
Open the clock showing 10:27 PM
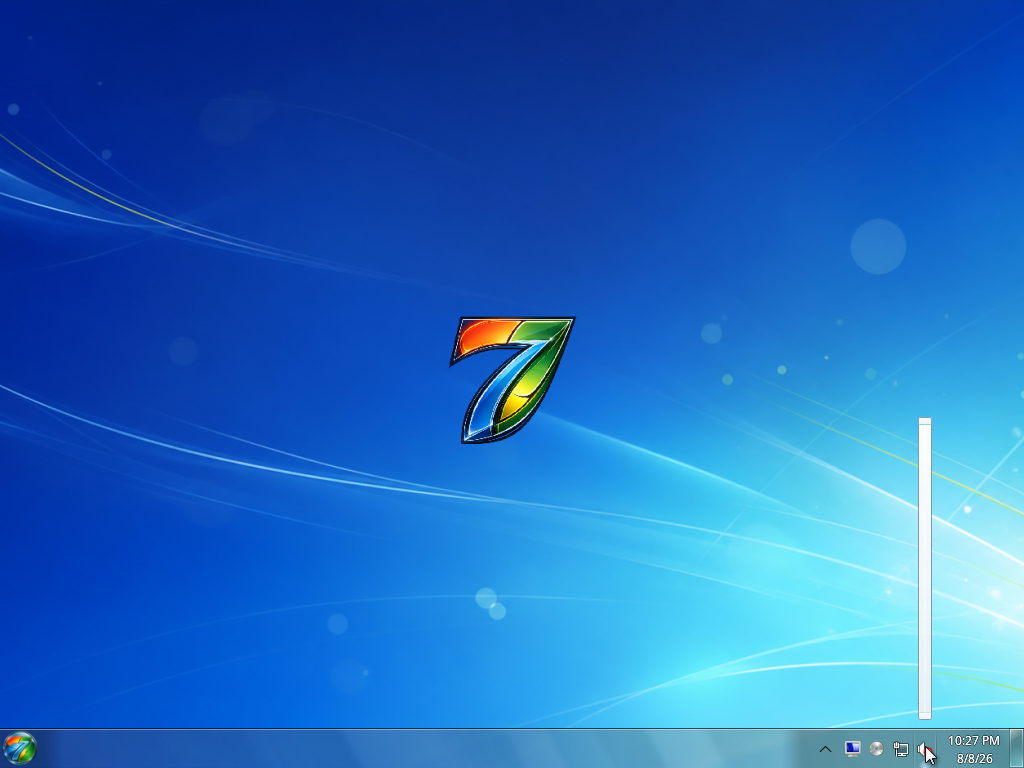(x=974, y=749)
